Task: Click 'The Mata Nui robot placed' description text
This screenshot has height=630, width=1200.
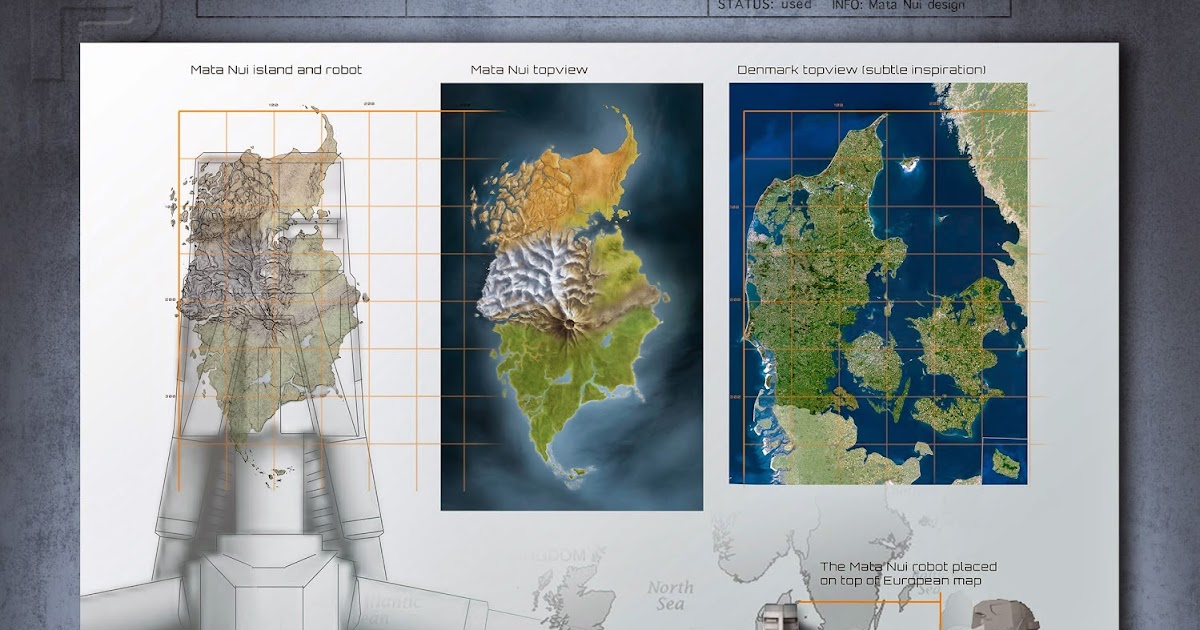Action: [x=908, y=567]
